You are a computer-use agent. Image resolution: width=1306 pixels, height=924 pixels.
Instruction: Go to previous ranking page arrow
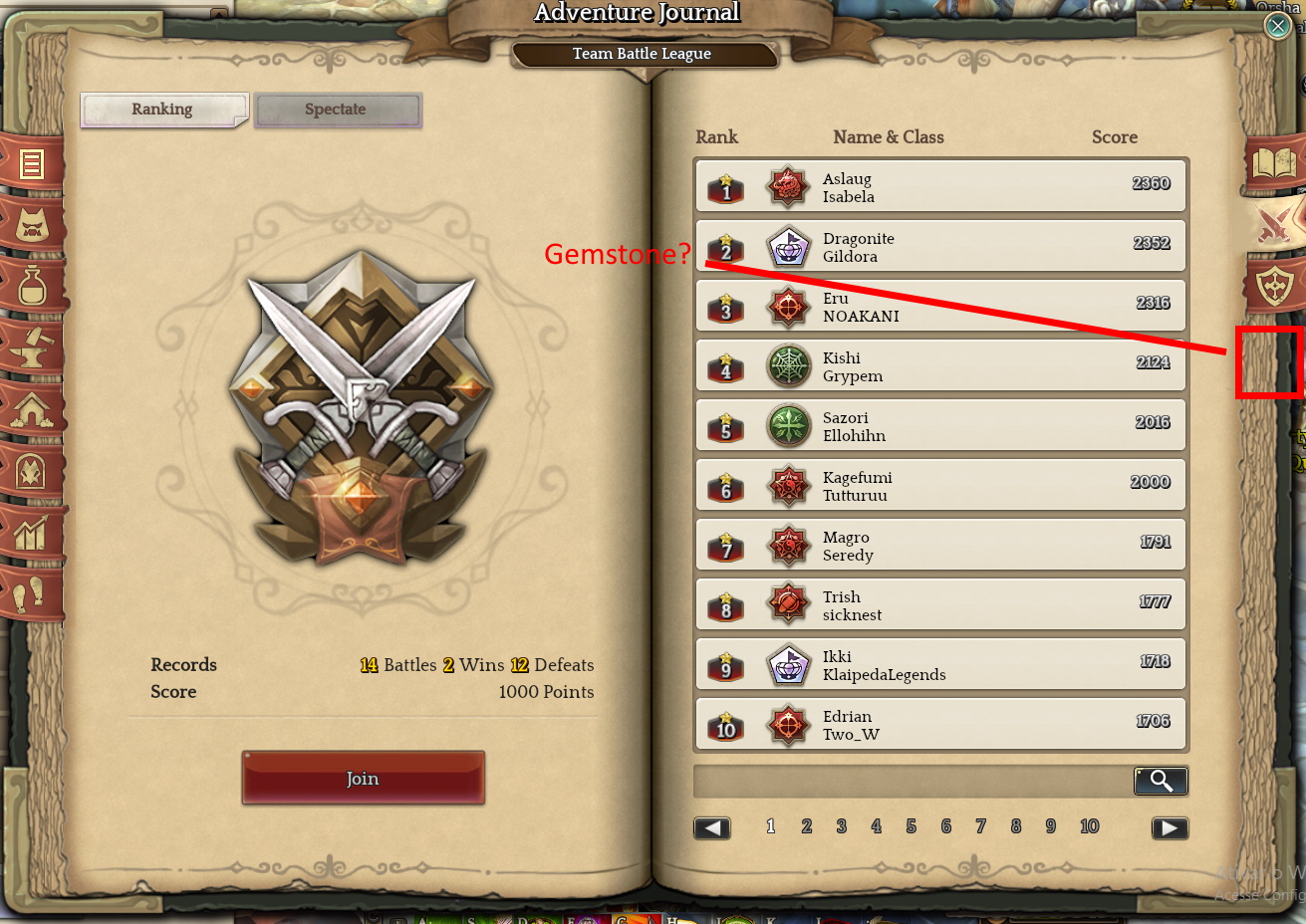click(712, 827)
